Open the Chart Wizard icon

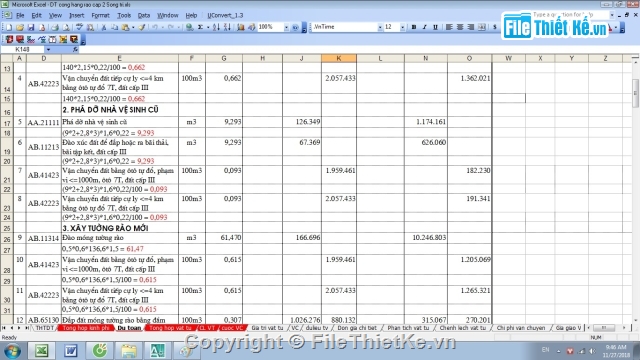[x=241, y=27]
